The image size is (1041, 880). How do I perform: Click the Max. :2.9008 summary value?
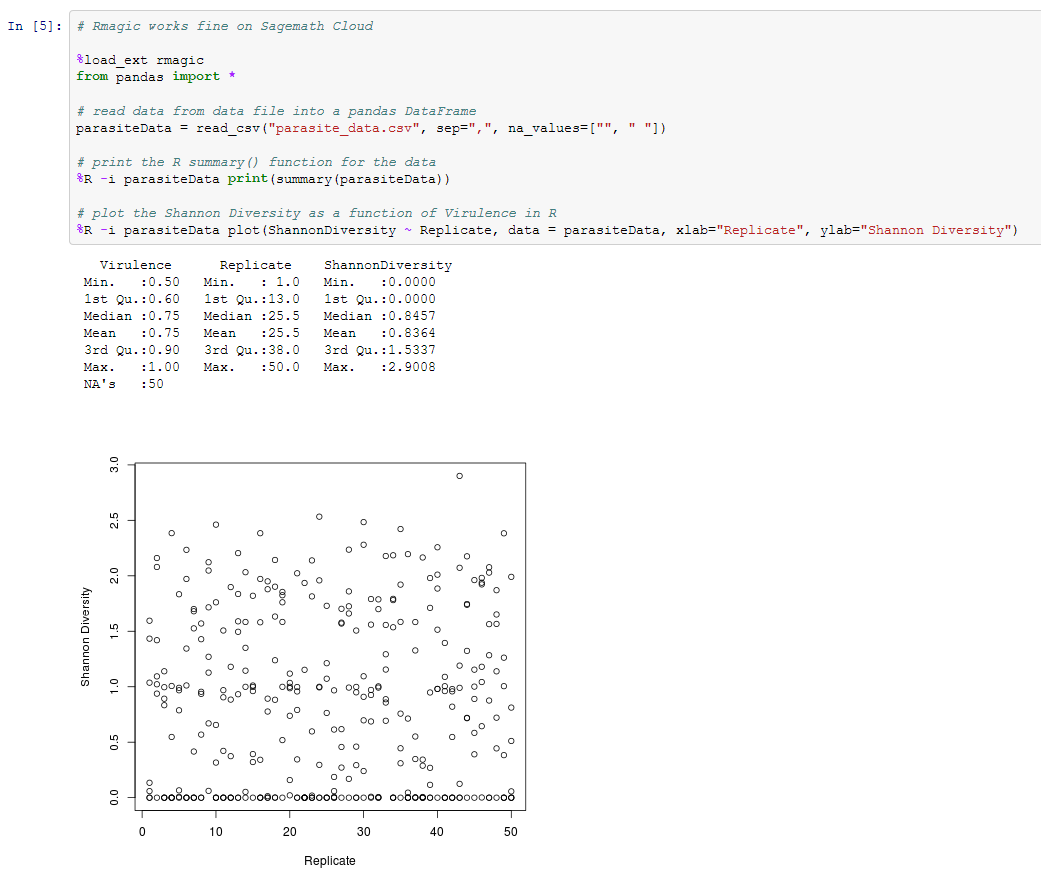coord(380,367)
